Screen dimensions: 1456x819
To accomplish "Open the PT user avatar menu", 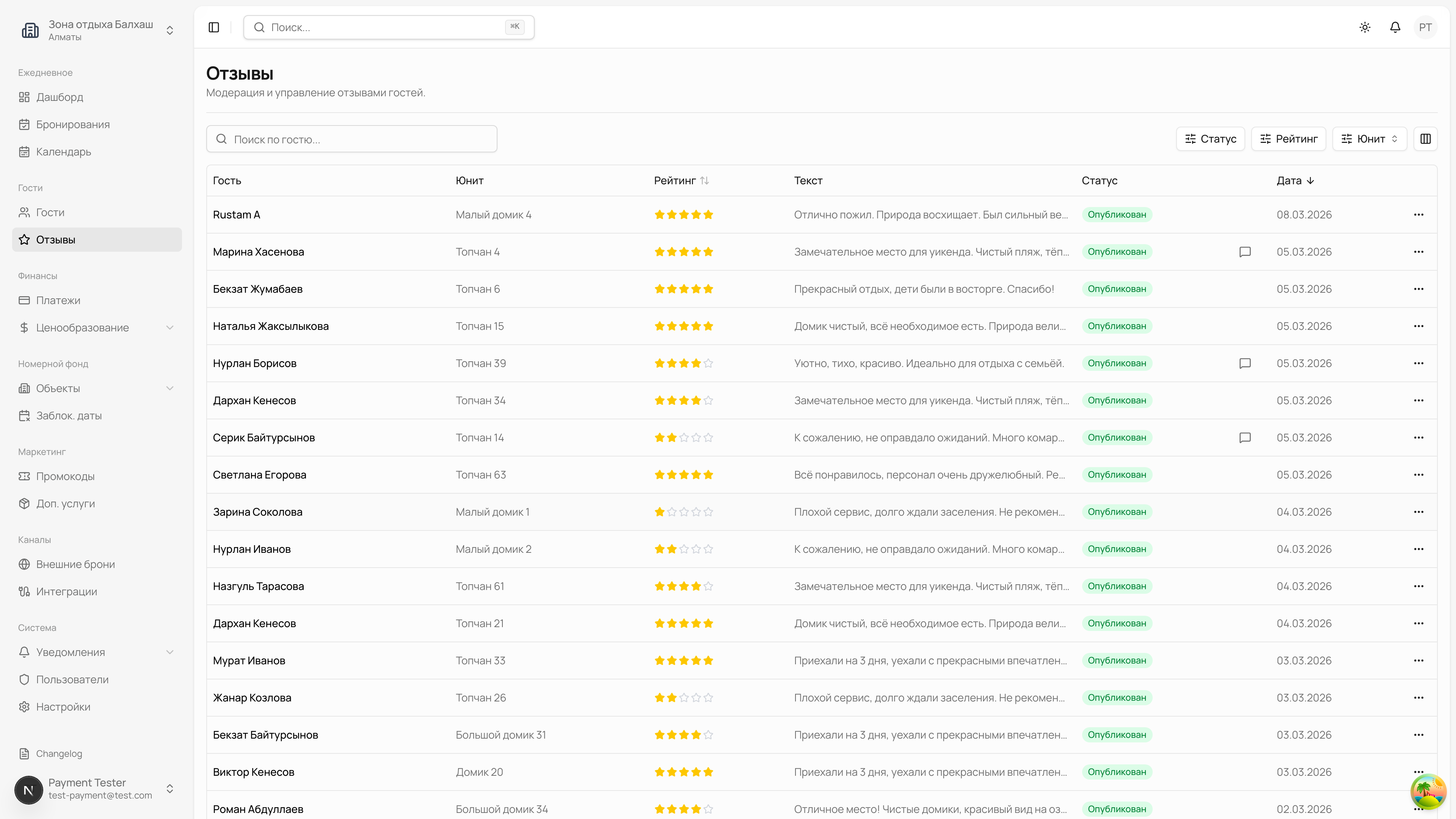I will click(1425, 27).
